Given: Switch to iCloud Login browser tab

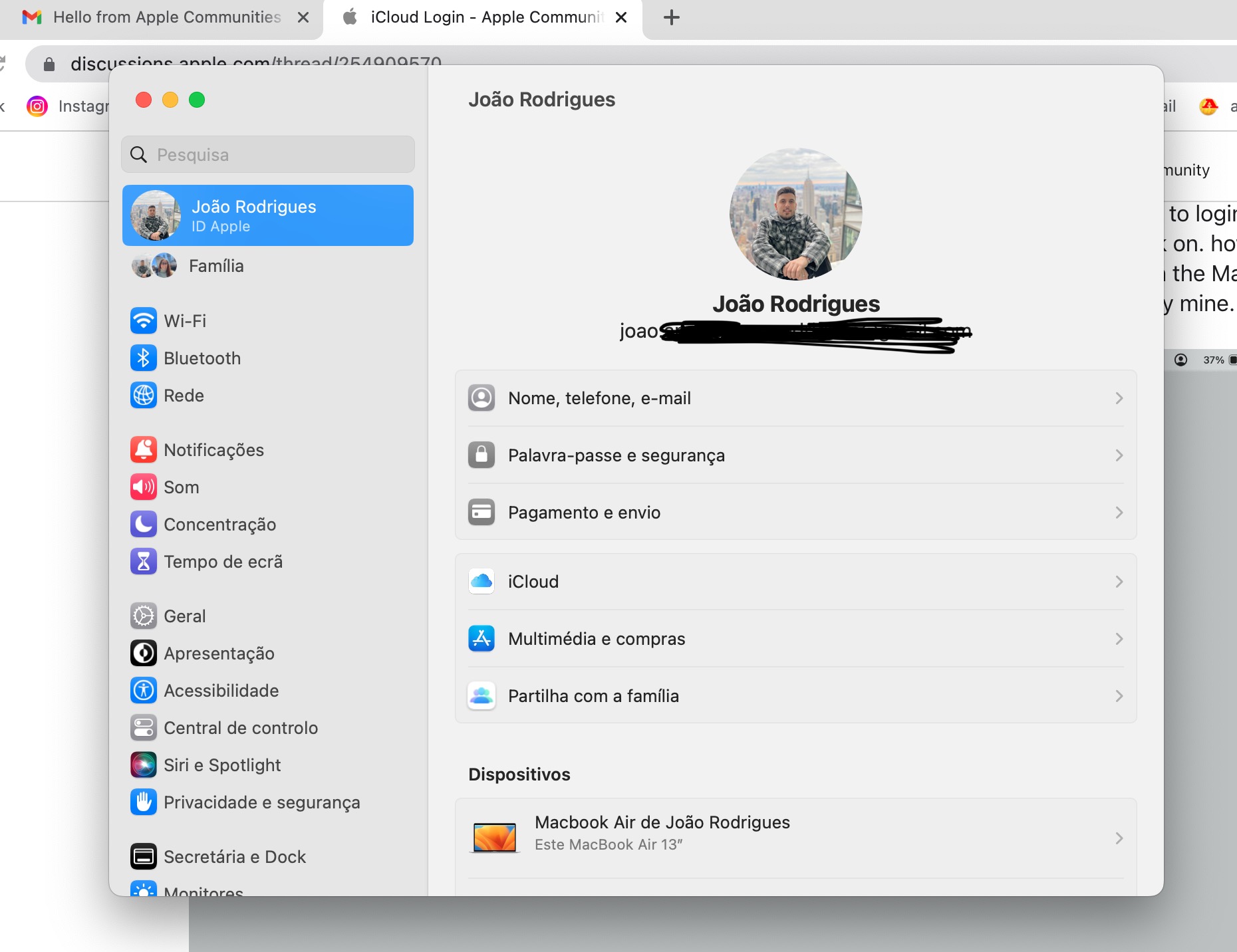Looking at the screenshot, I should pos(483,18).
